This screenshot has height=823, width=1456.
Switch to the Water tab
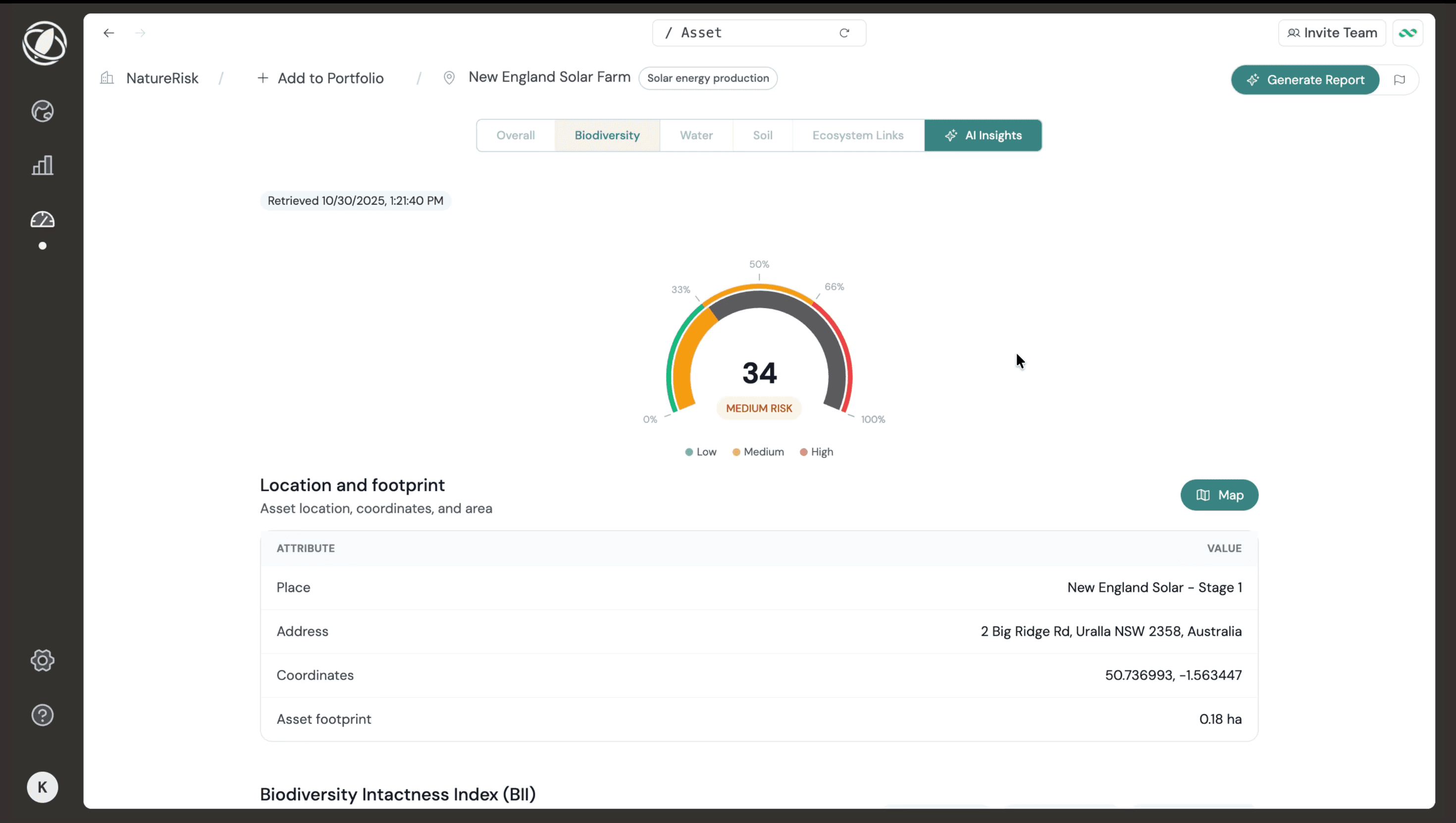click(696, 135)
